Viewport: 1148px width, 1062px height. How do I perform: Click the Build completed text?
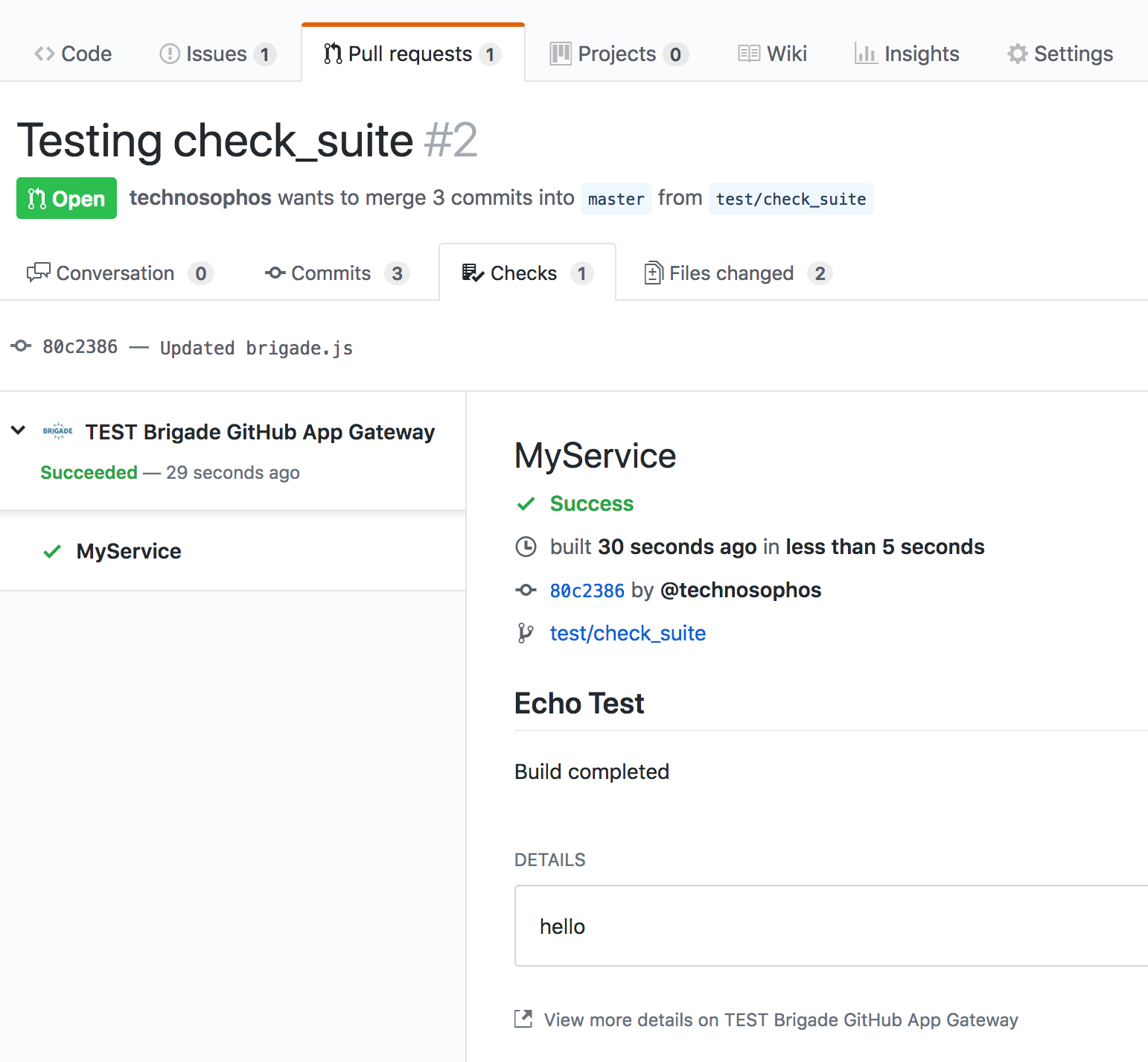click(592, 772)
